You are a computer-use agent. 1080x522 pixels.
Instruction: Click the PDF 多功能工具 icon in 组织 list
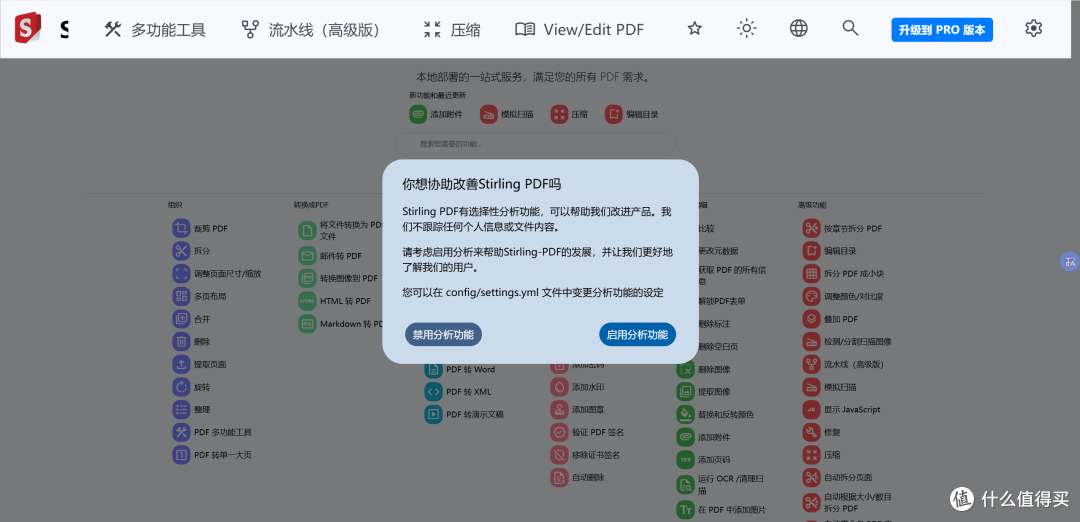(181, 432)
